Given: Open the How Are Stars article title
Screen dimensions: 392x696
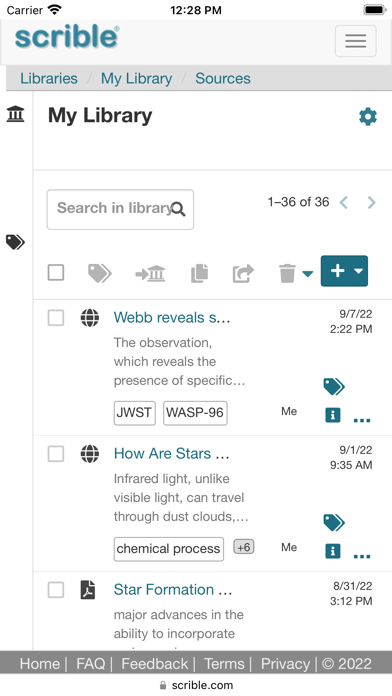Looking at the screenshot, I should pos(172,453).
